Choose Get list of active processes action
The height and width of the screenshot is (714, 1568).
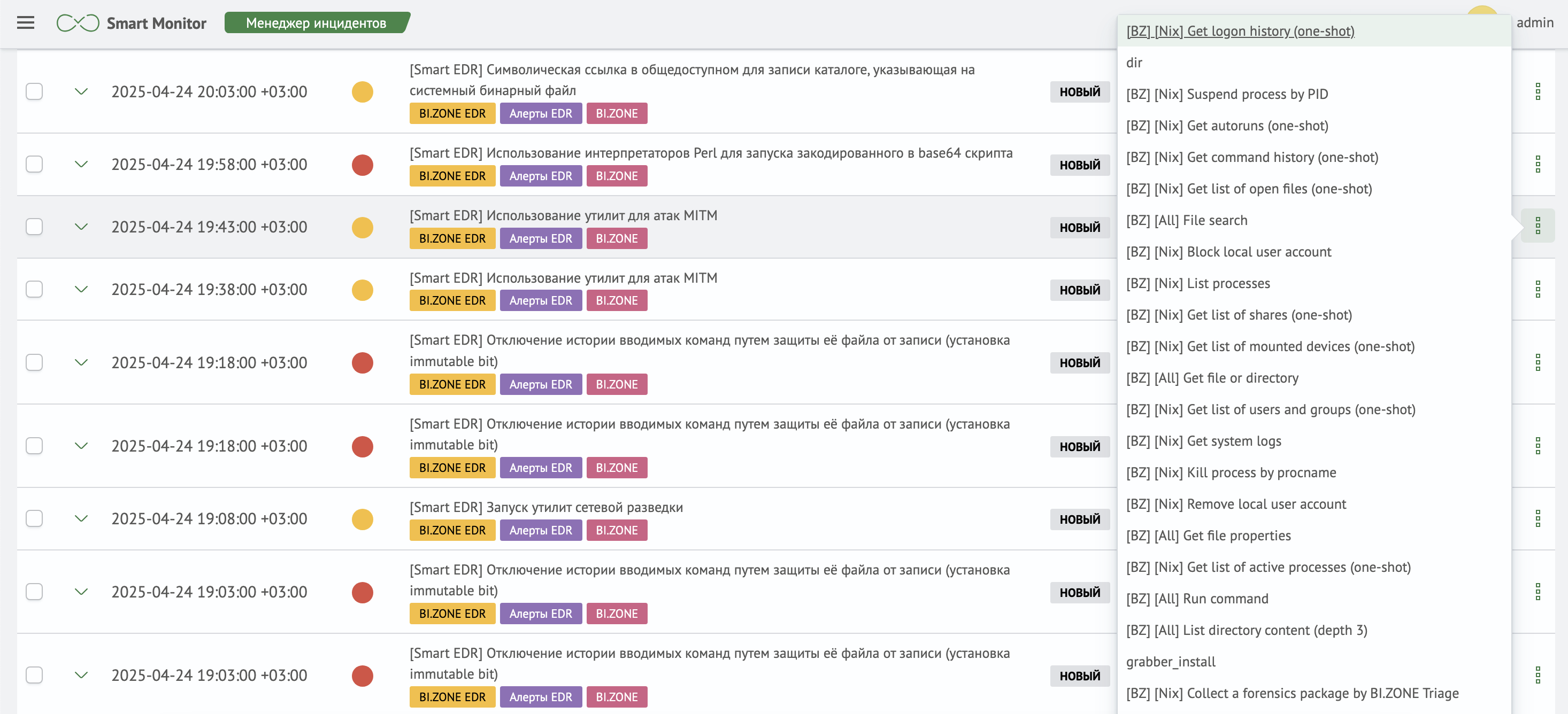(1313, 568)
